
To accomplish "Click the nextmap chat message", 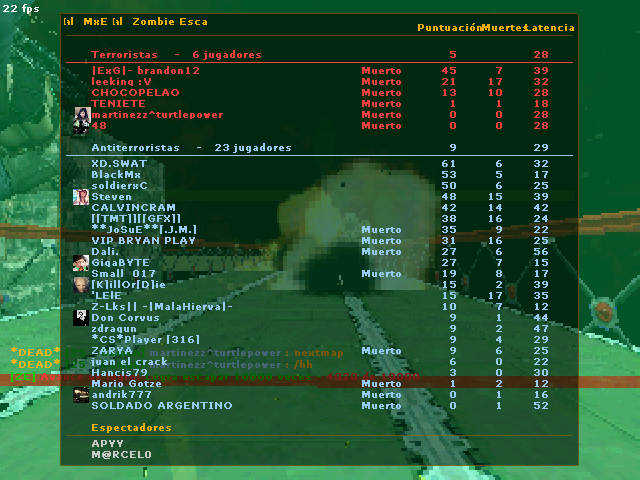I will click(319, 353).
